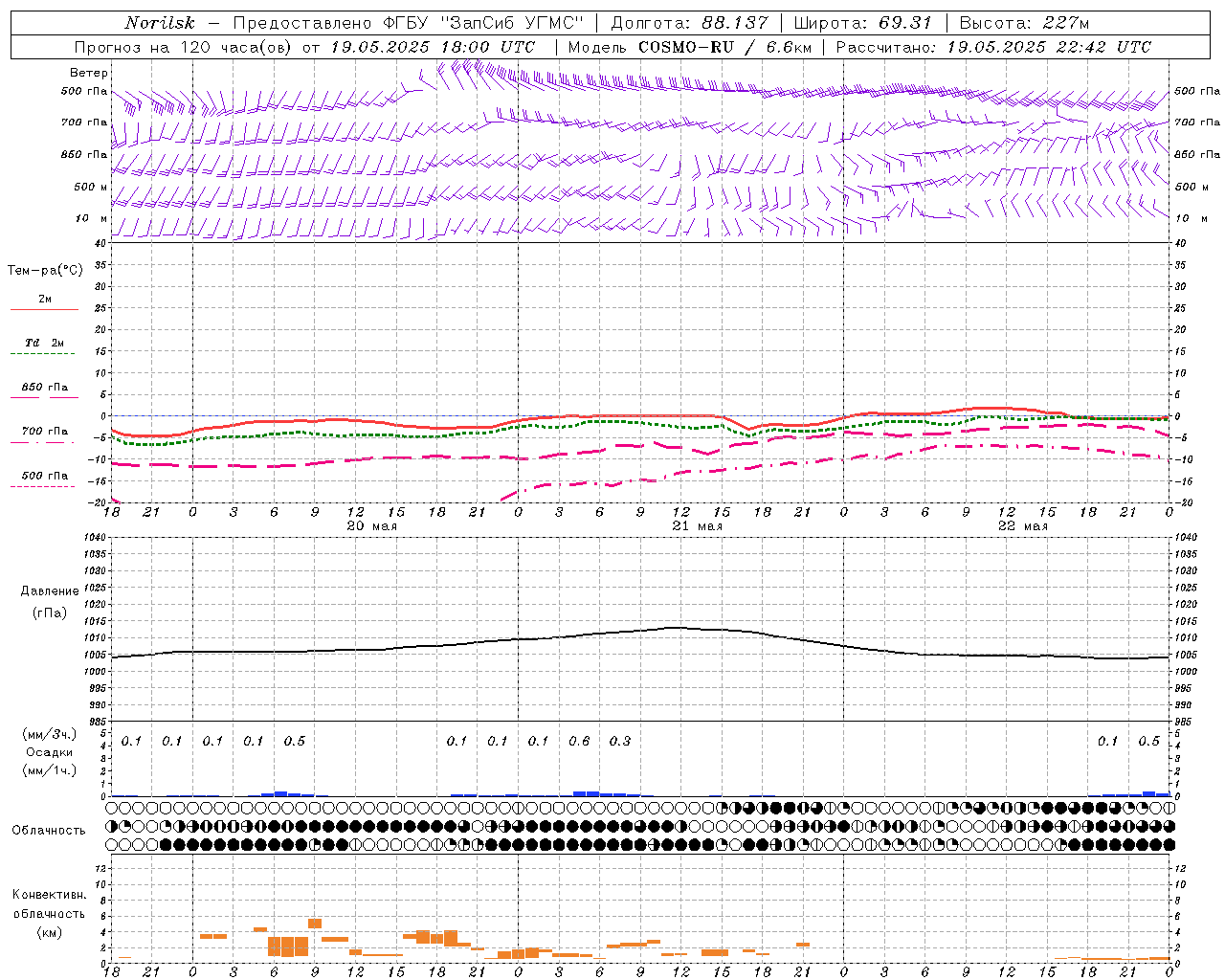The width and height of the screenshot is (1225, 980).
Task: Click the 'Высота: 227м' elevation value
Action: click(x=1024, y=23)
